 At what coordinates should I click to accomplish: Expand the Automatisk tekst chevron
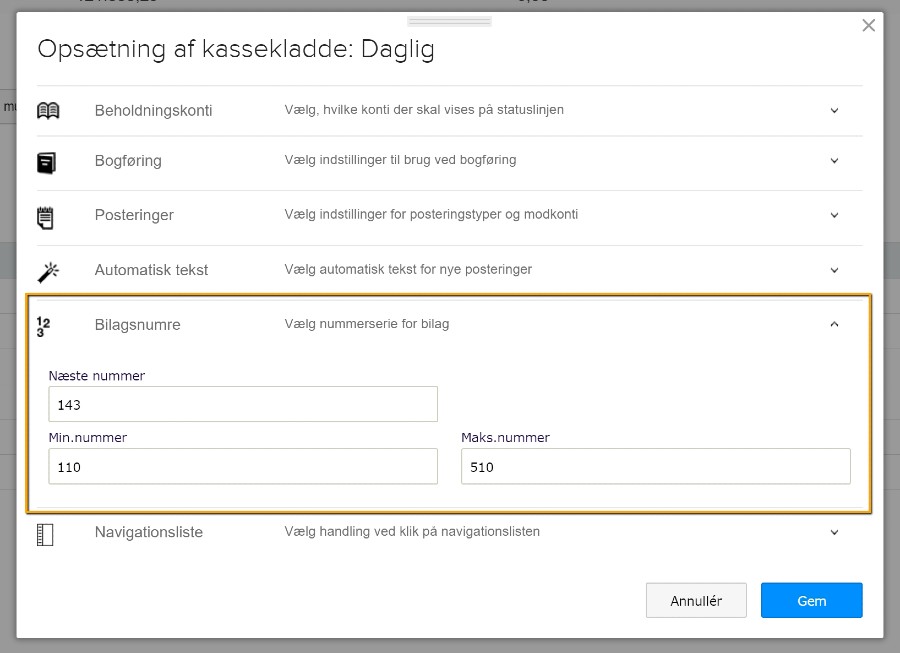[x=834, y=270]
